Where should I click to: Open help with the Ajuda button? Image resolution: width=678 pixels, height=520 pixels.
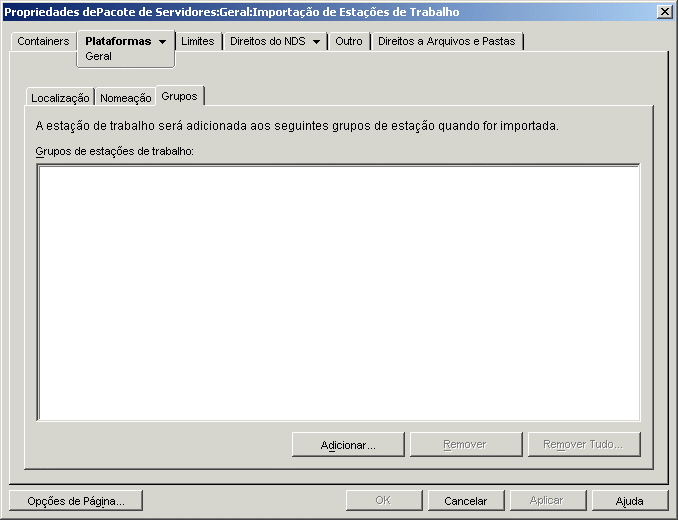630,501
